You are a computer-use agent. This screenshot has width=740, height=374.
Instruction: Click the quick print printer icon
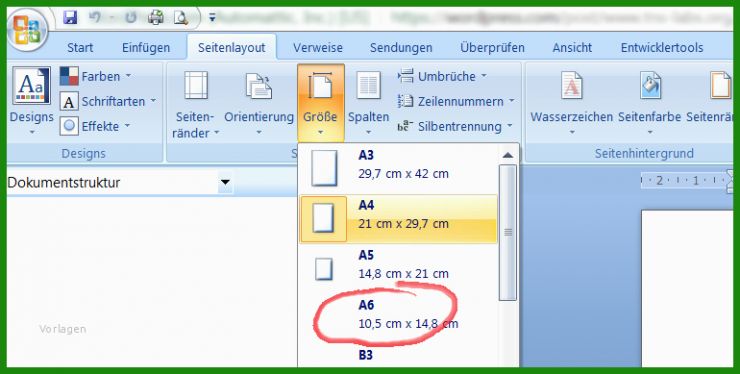(x=156, y=18)
